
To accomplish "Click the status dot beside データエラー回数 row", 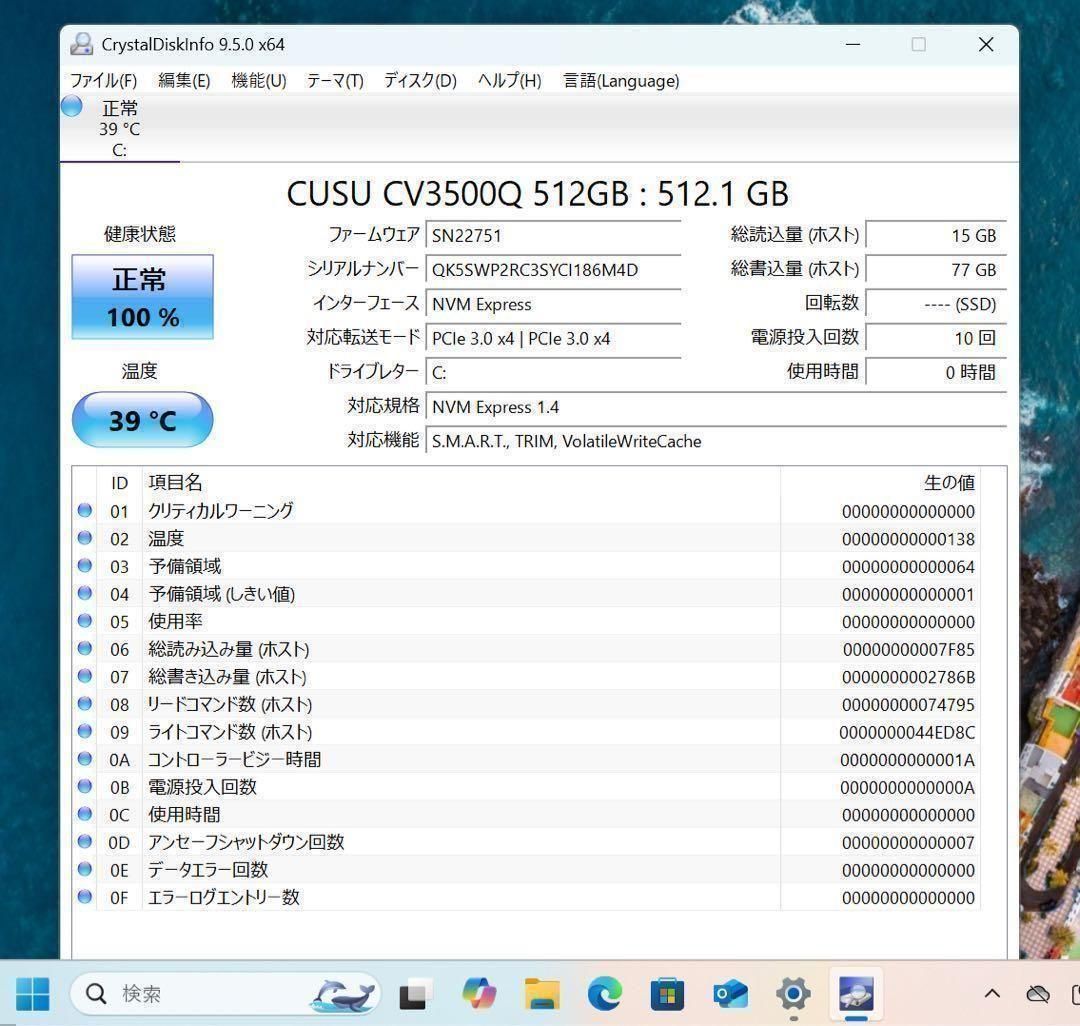I will coord(84,870).
